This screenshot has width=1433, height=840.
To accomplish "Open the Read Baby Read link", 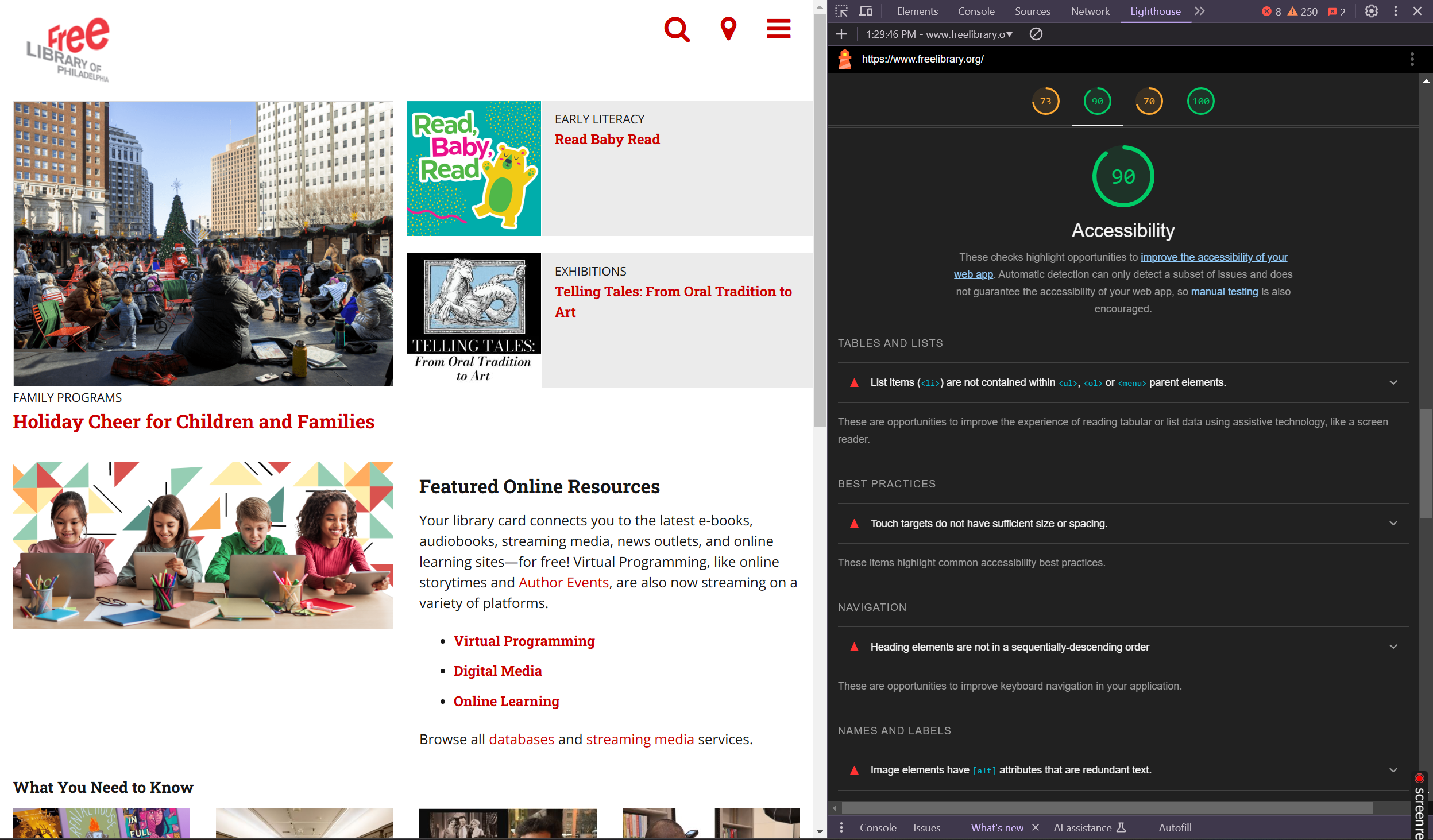I will click(x=607, y=140).
